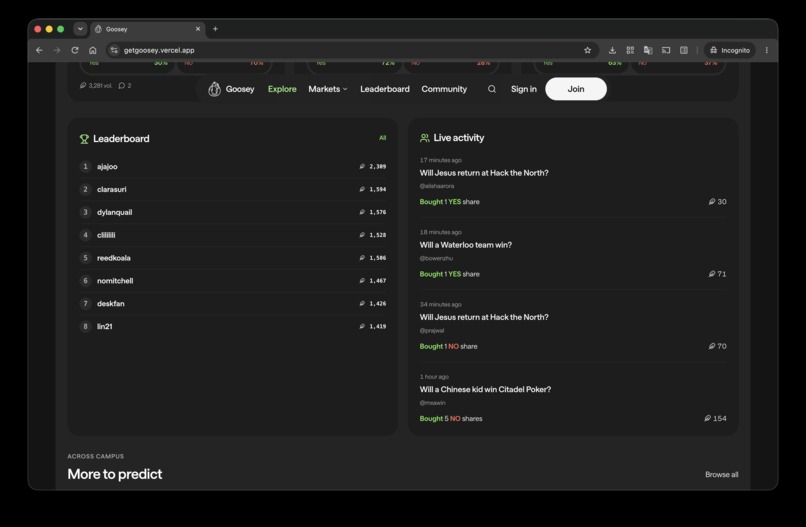Open ajajoo leaderboard row
806x527 pixels.
click(x=233, y=167)
